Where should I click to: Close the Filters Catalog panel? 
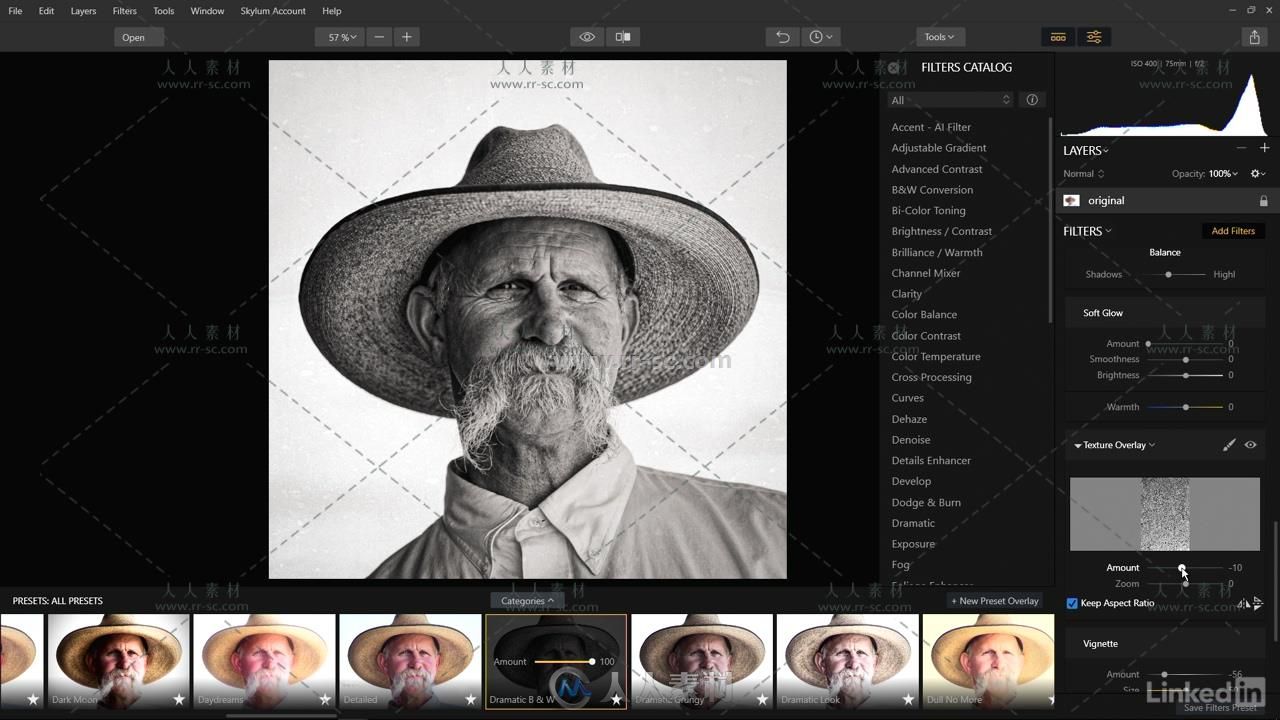click(x=894, y=68)
